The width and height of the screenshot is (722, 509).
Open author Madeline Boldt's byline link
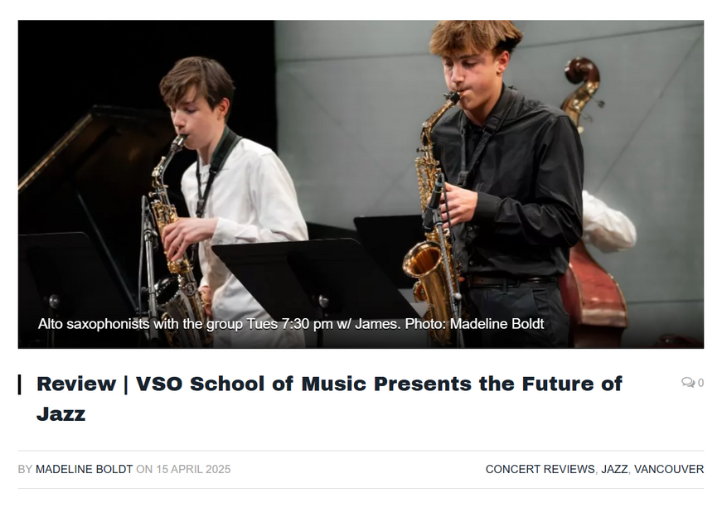84,469
